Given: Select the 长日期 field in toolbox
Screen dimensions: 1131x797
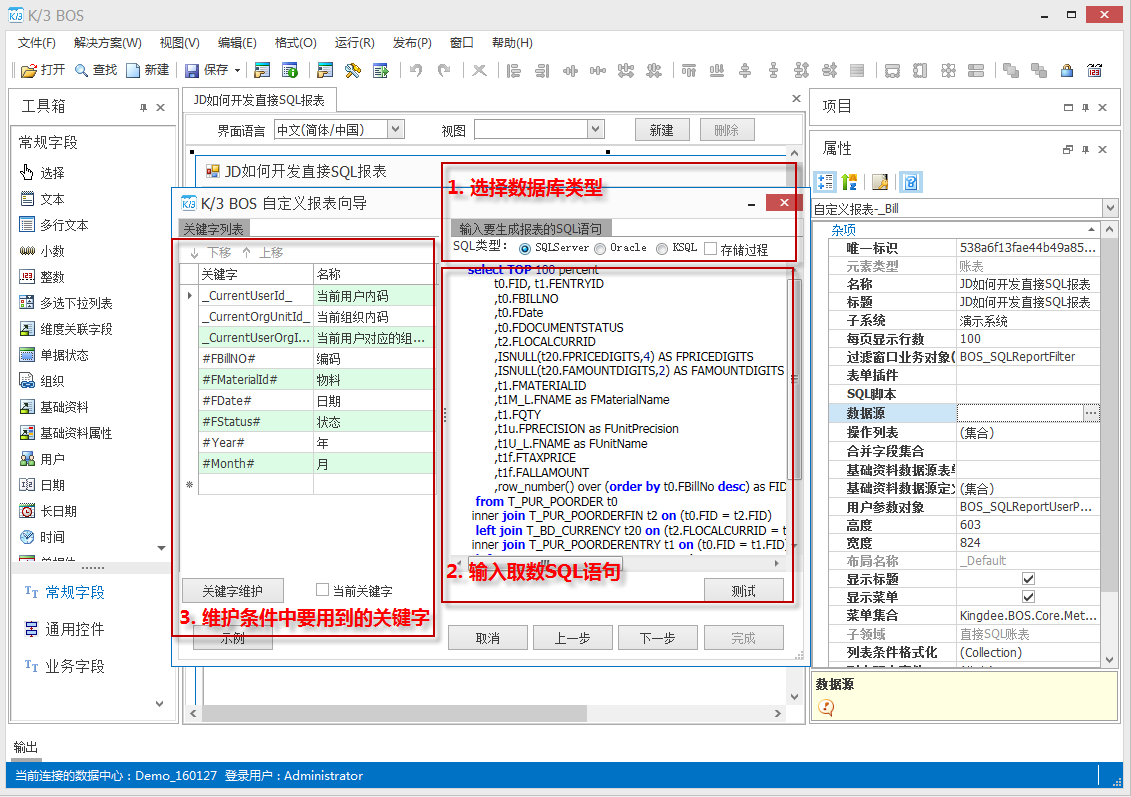Looking at the screenshot, I should tap(48, 511).
